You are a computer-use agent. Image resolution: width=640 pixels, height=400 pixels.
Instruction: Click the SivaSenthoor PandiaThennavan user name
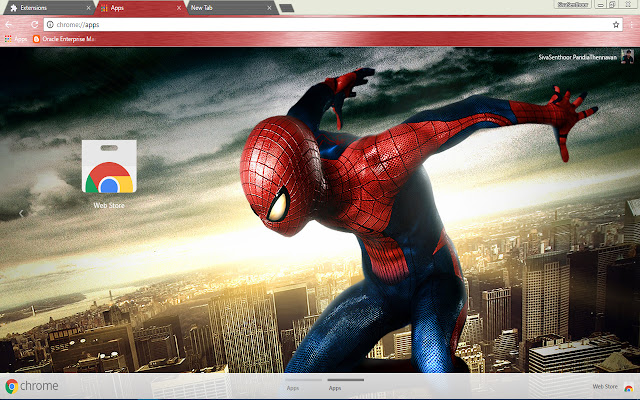point(577,57)
